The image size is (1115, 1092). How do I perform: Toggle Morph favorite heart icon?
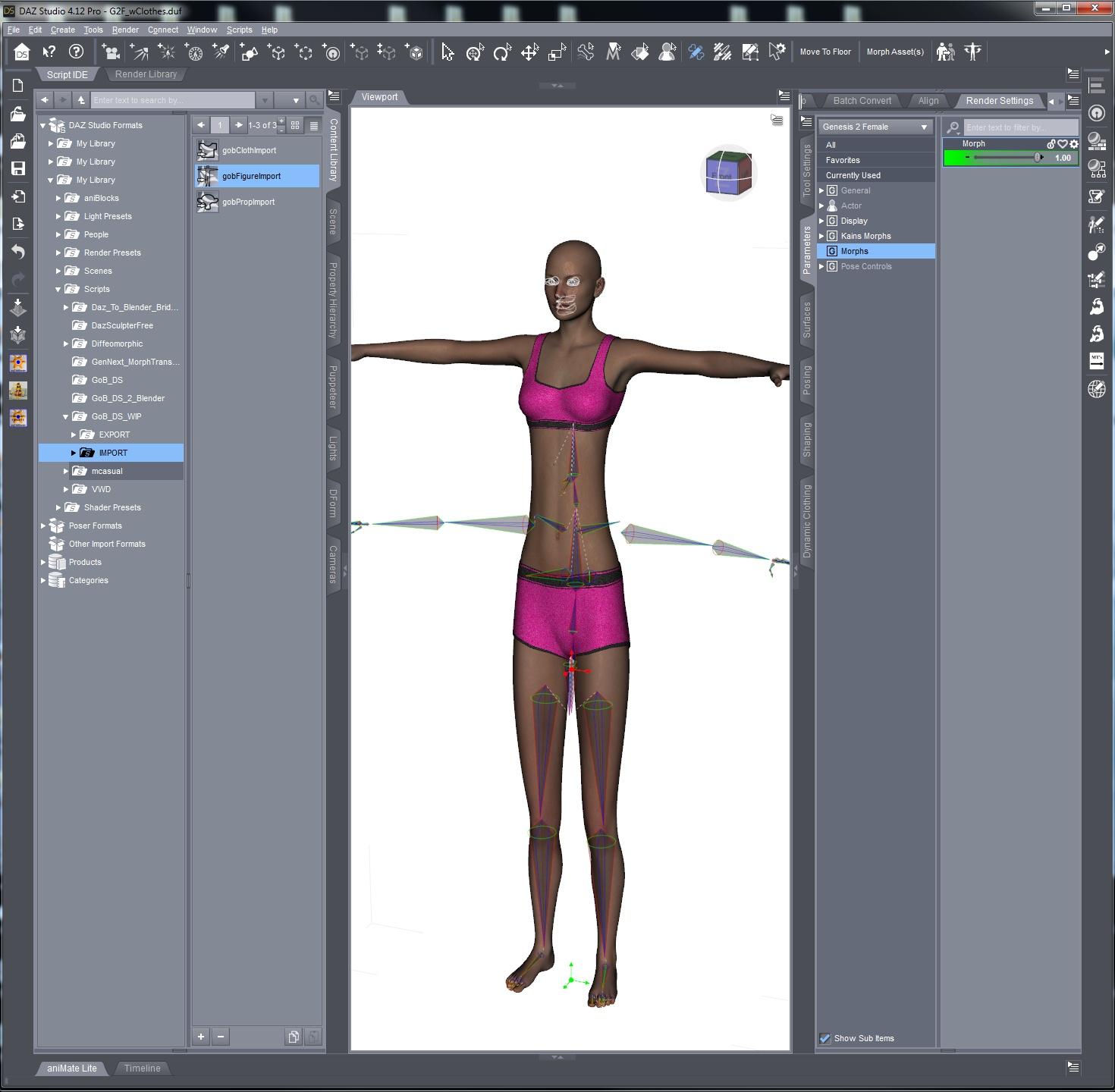pyautogui.click(x=1063, y=144)
